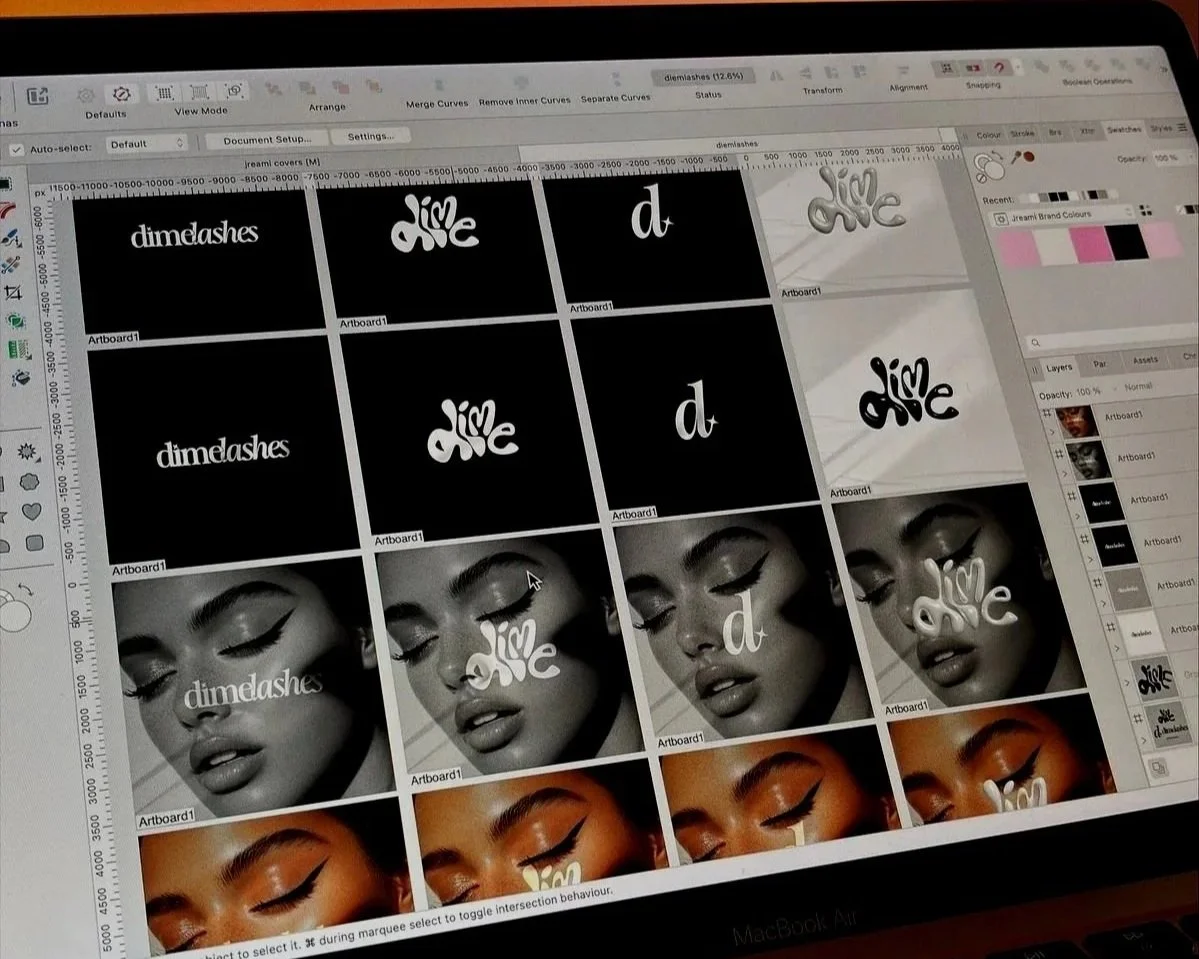Click the first Arrange icon

[273, 89]
